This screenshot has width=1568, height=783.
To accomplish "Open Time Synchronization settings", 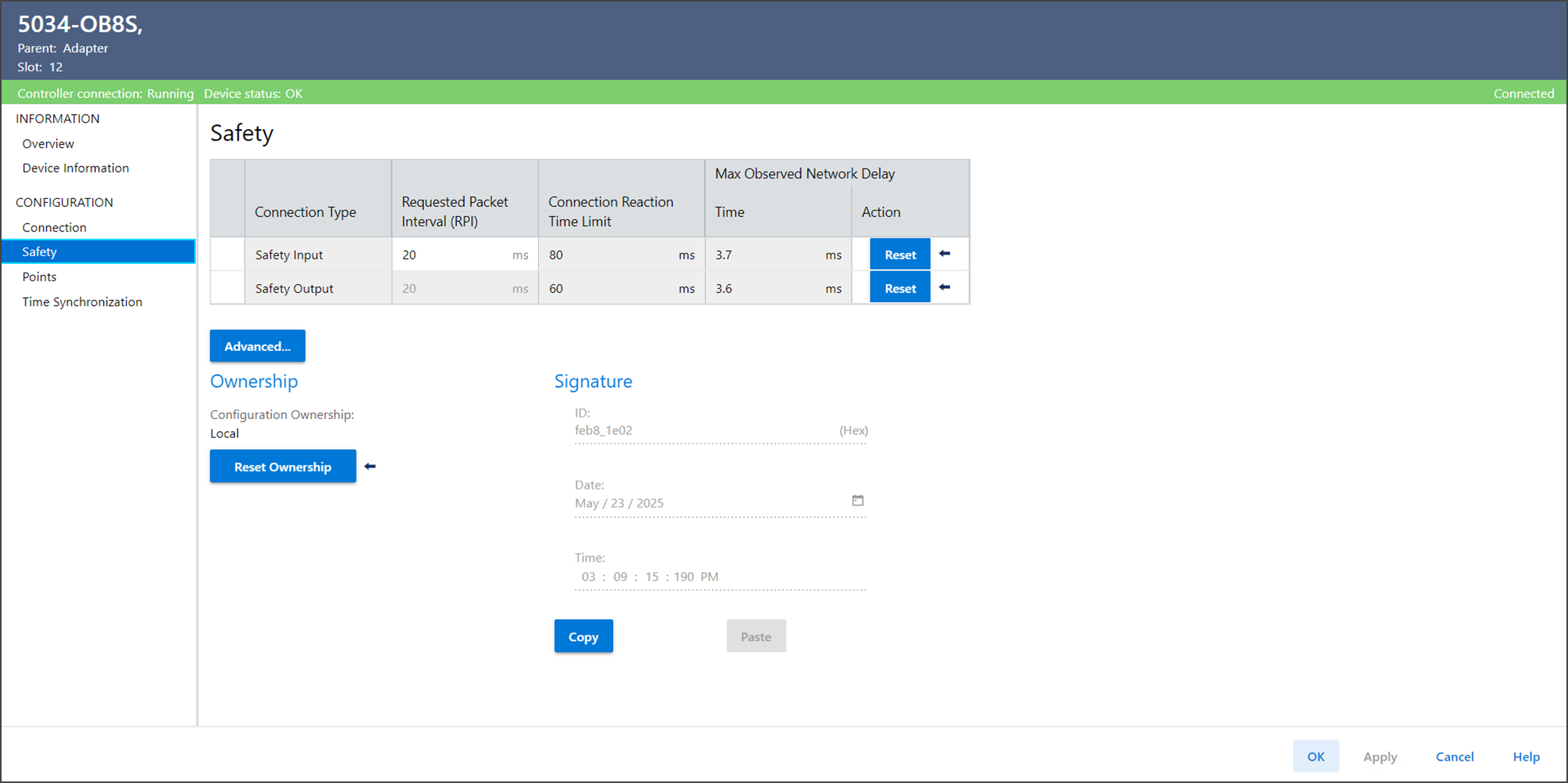I will 82,302.
